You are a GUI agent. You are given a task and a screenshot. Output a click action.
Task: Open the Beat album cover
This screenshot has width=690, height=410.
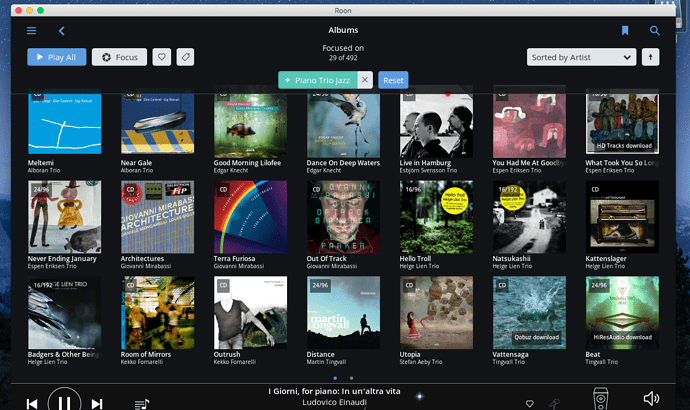tap(622, 313)
